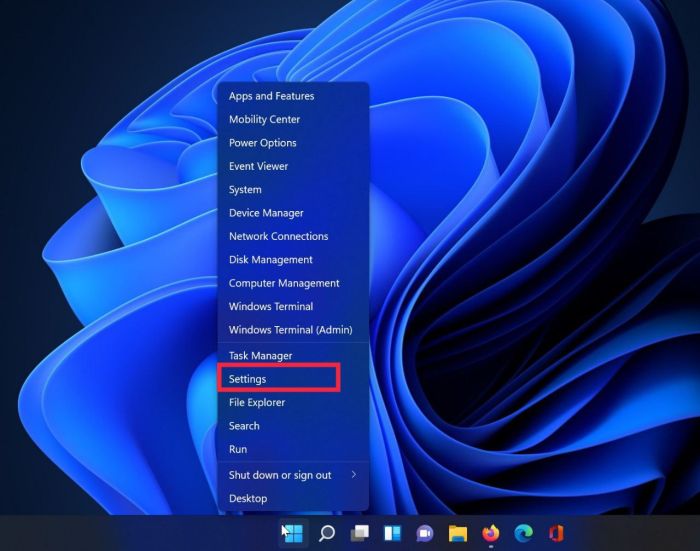Select Desktop menu entry

(x=293, y=498)
